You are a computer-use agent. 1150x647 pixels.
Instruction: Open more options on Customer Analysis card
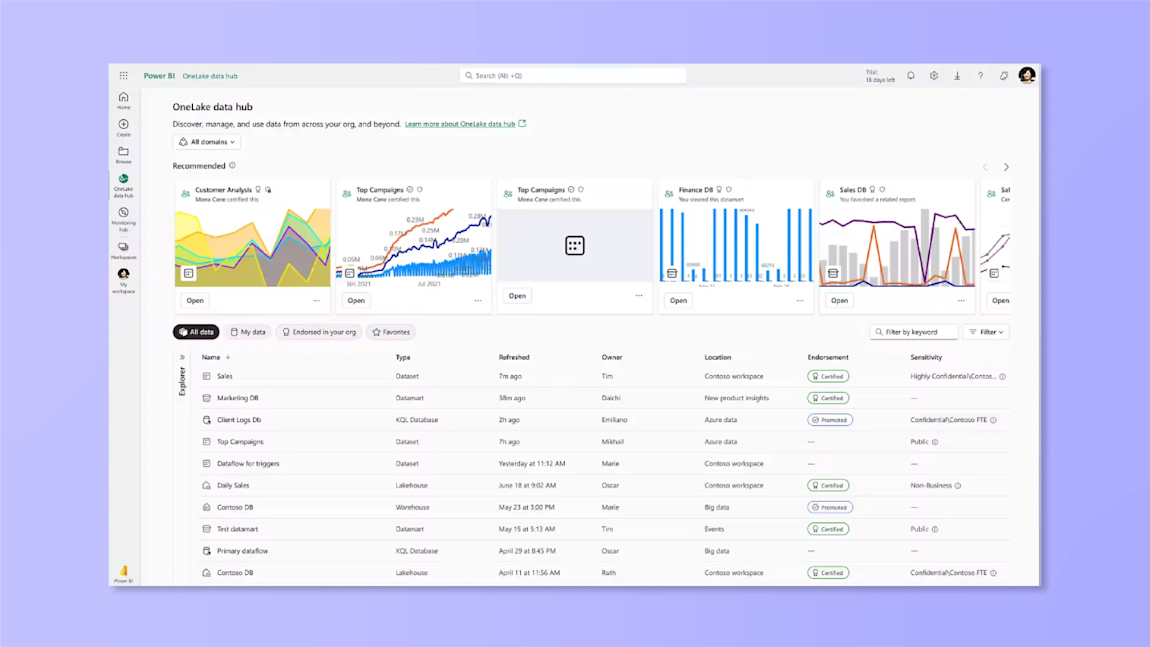317,300
